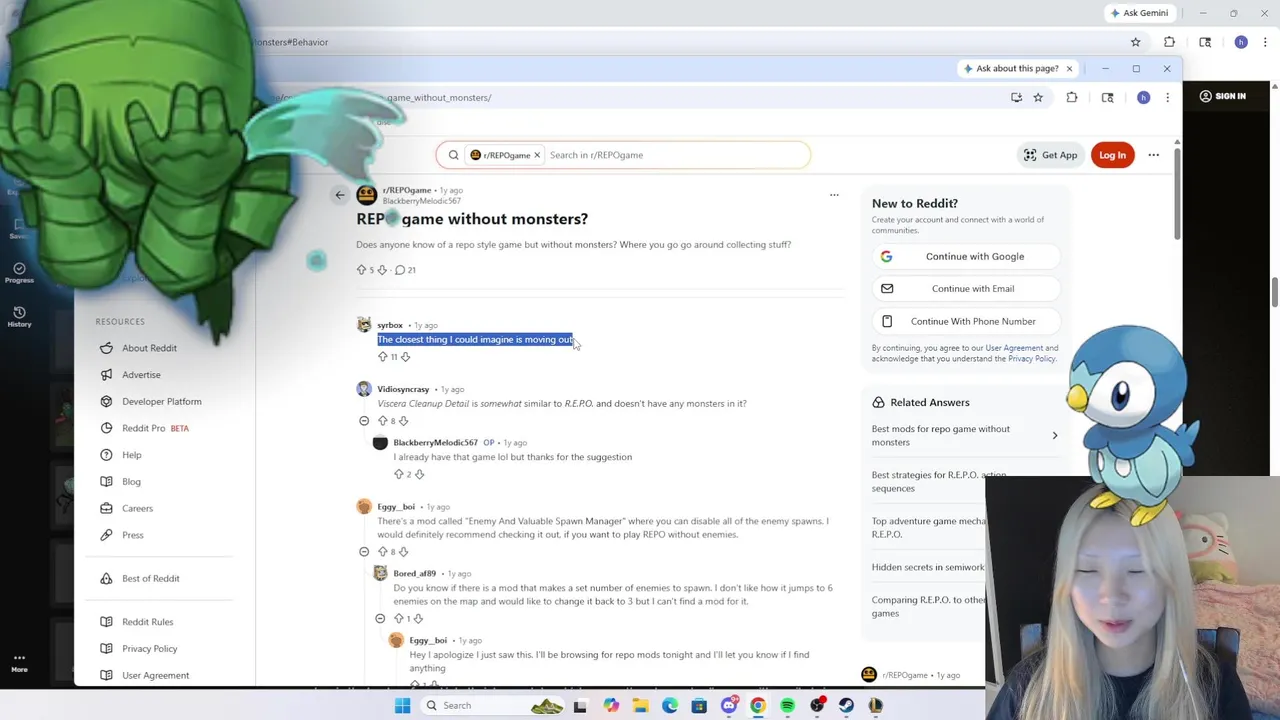Screen dimensions: 1280x720
Task: Open Privacy Policy in the left sidebar
Action: pyautogui.click(x=149, y=648)
